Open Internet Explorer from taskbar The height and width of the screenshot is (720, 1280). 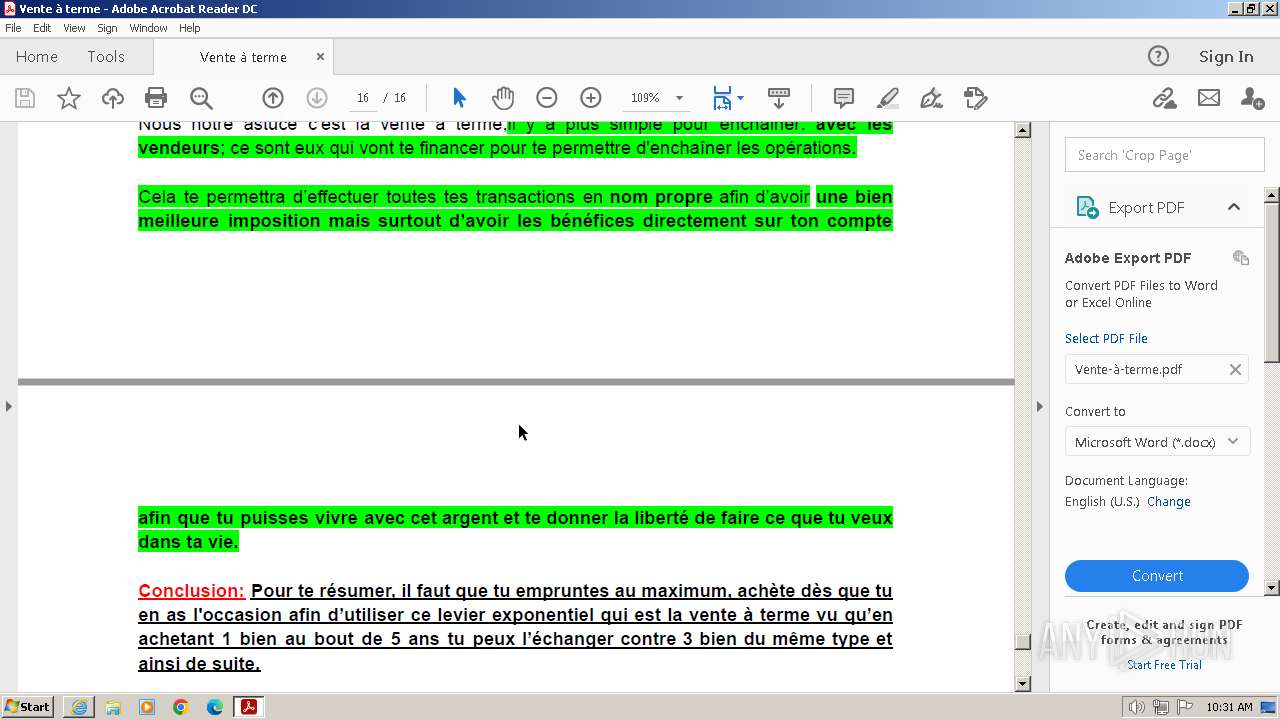coord(79,707)
